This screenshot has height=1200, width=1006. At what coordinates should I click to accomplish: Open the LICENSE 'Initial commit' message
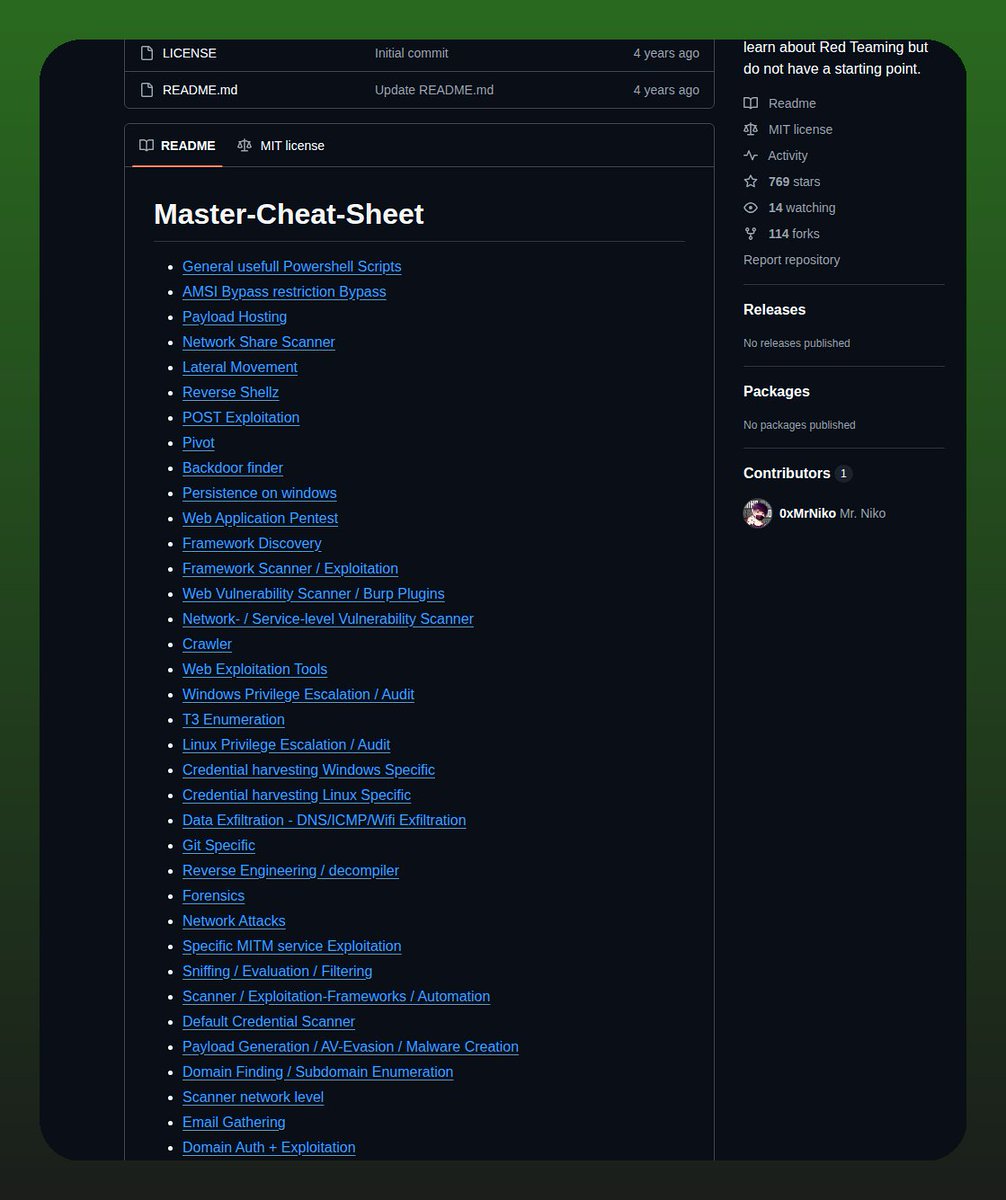[x=411, y=53]
